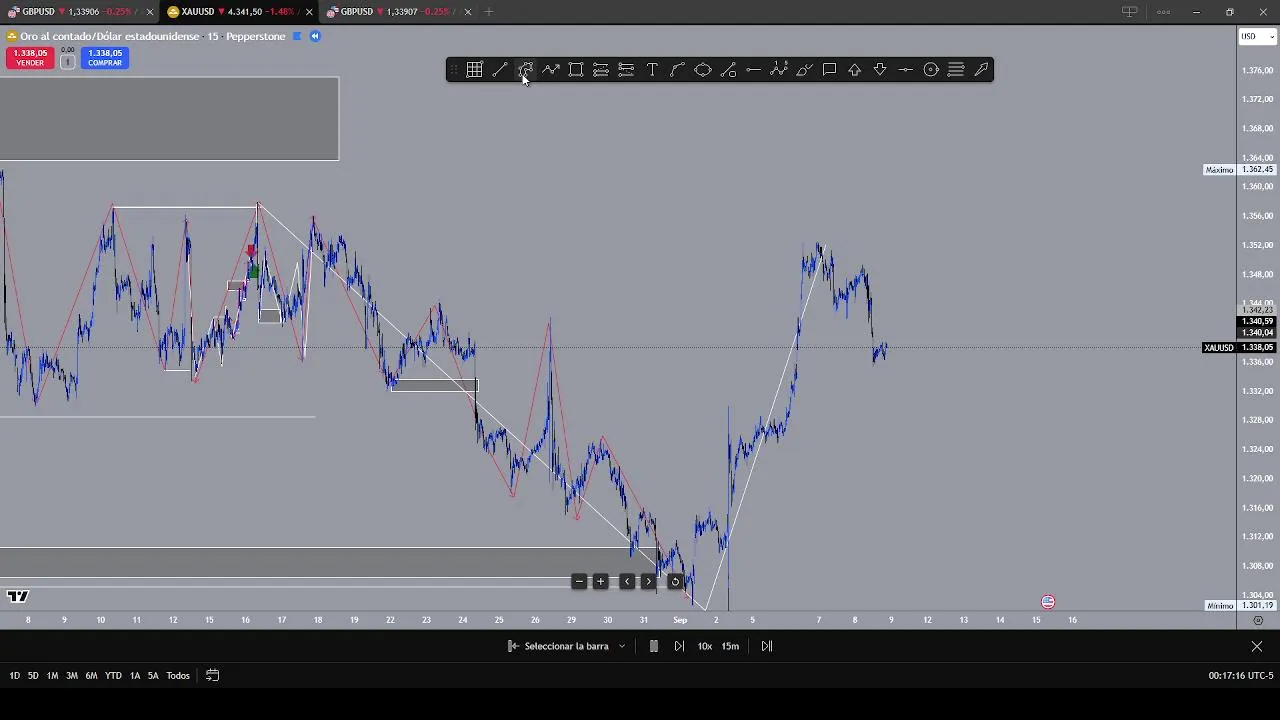Reset the chart view button

675,582
